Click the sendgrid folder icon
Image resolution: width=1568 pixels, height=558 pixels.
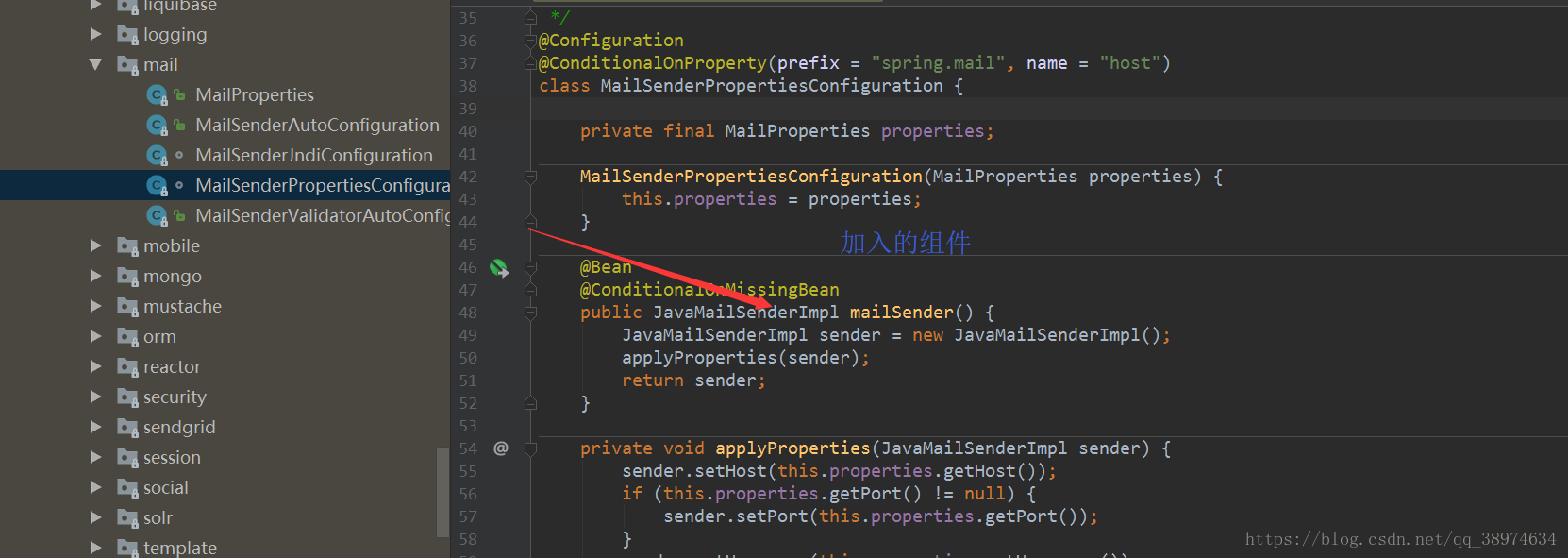click(127, 428)
